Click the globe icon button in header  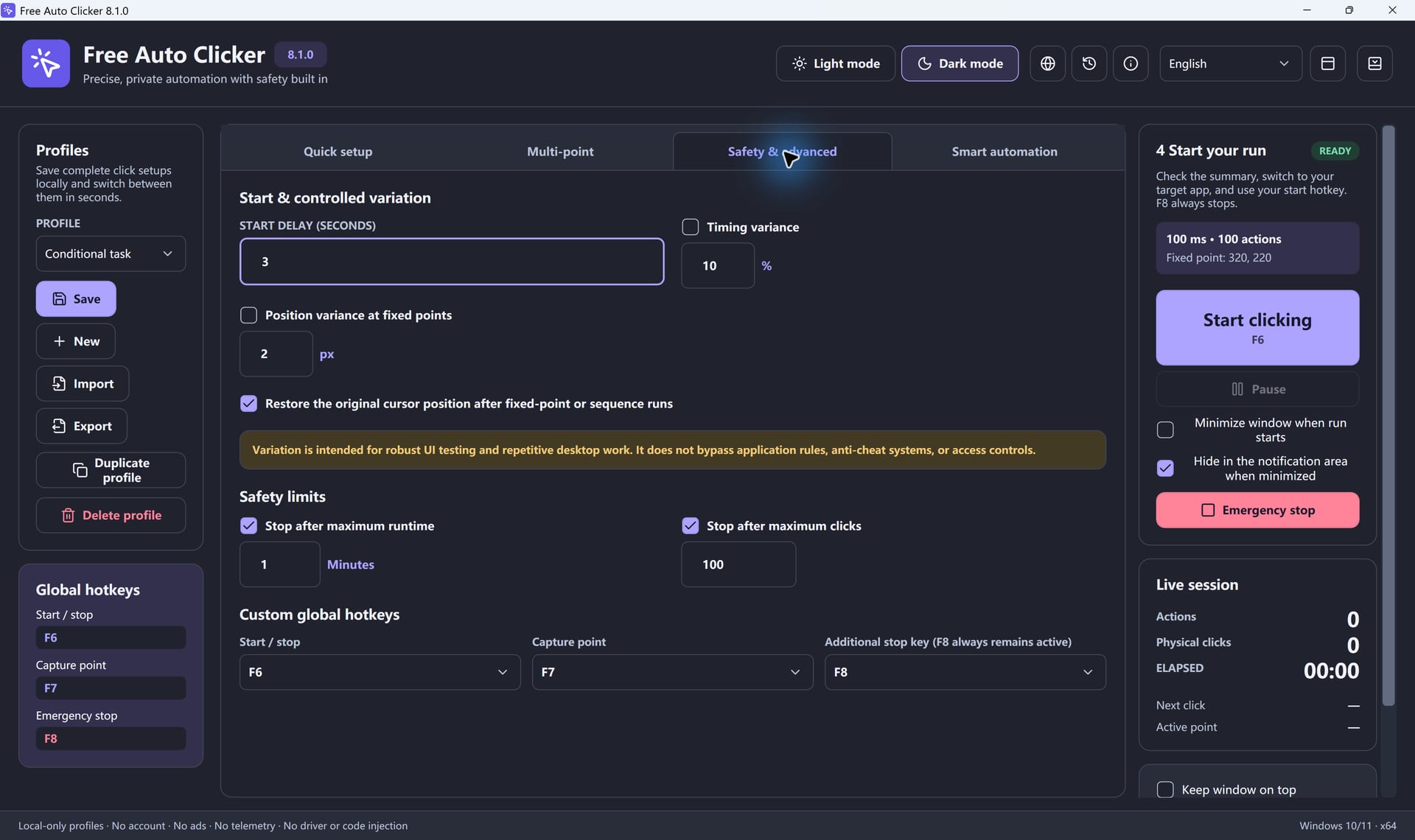tap(1047, 63)
